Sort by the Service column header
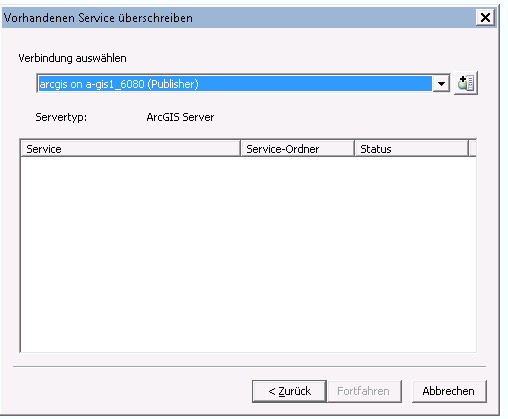508x419 pixels. click(x=130, y=149)
